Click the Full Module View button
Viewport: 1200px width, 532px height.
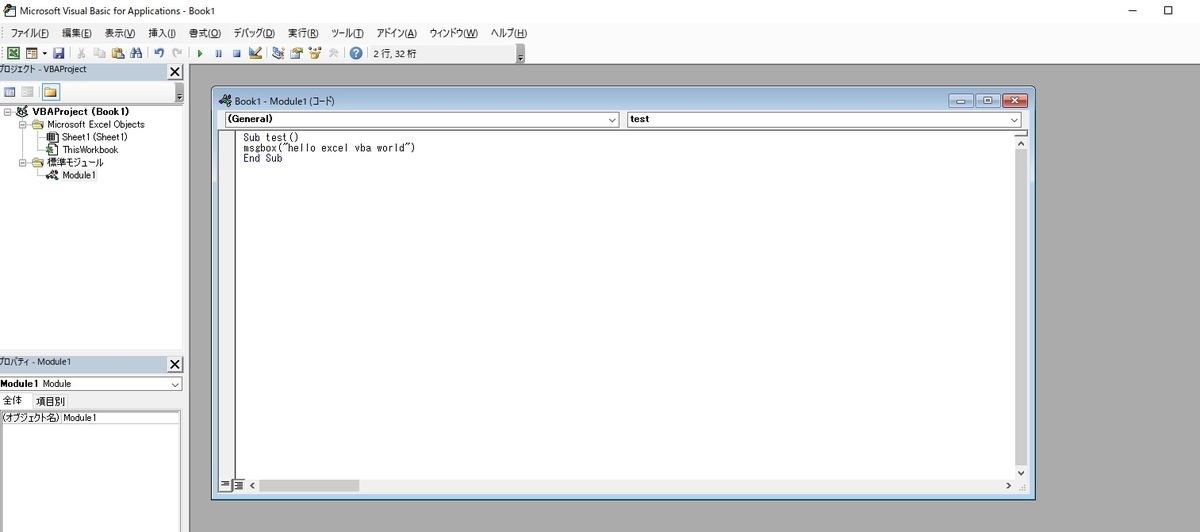[238, 485]
